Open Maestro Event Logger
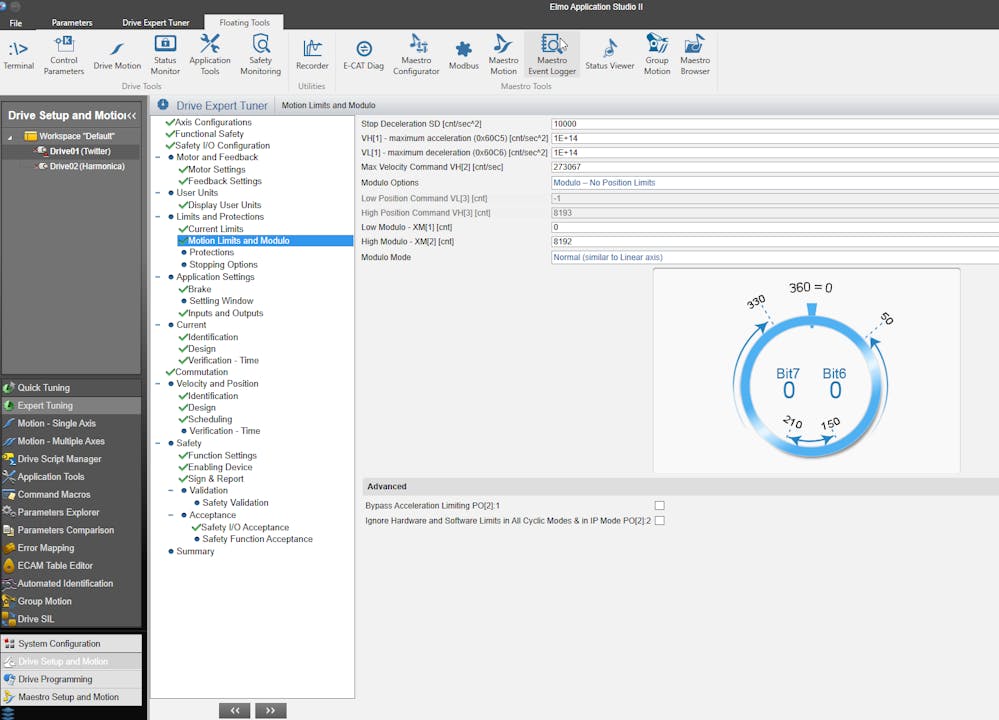The height and width of the screenshot is (720, 999). point(552,55)
